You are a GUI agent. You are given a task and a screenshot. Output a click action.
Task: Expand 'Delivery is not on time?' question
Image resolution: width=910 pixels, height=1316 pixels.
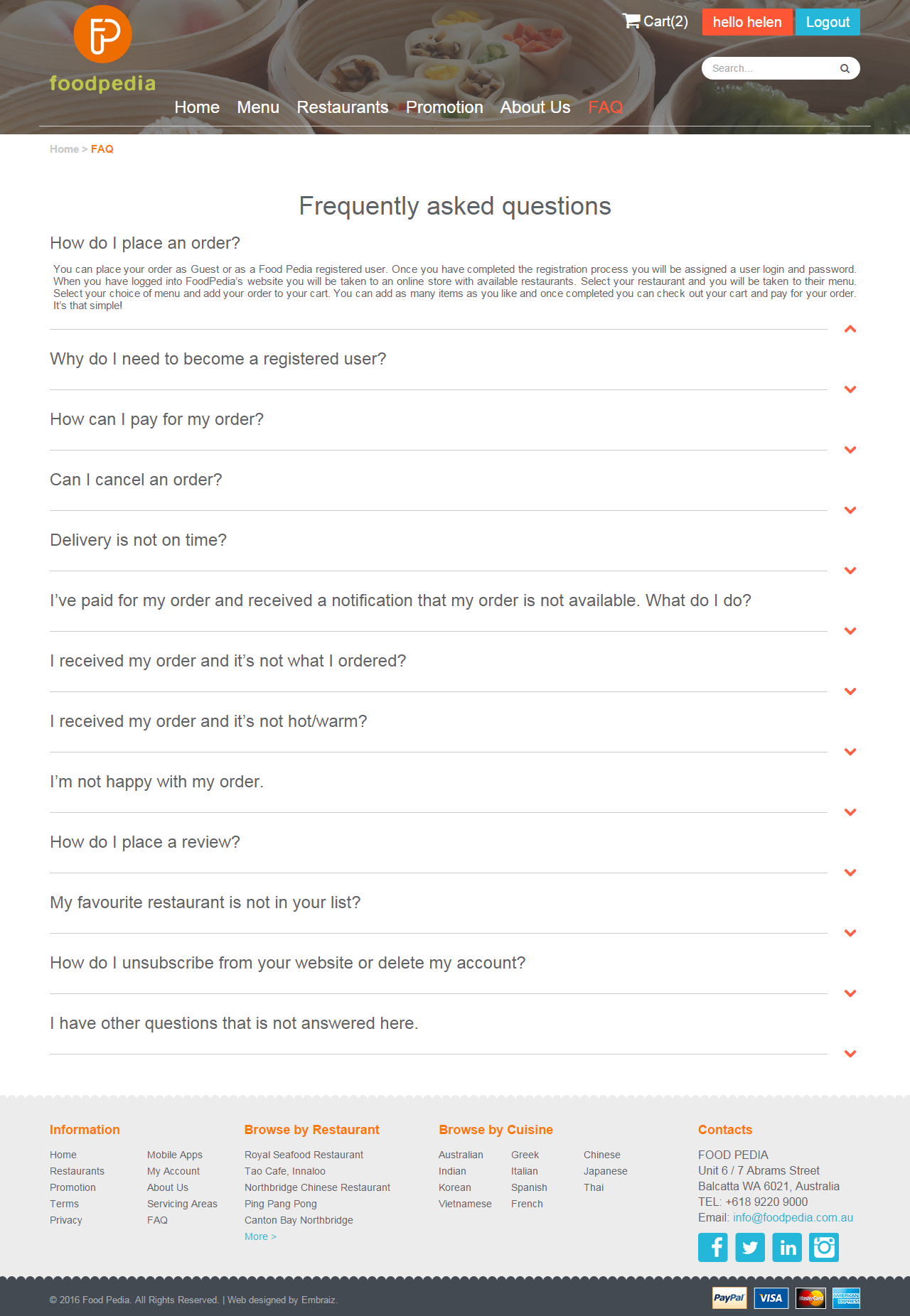pyautogui.click(x=850, y=571)
